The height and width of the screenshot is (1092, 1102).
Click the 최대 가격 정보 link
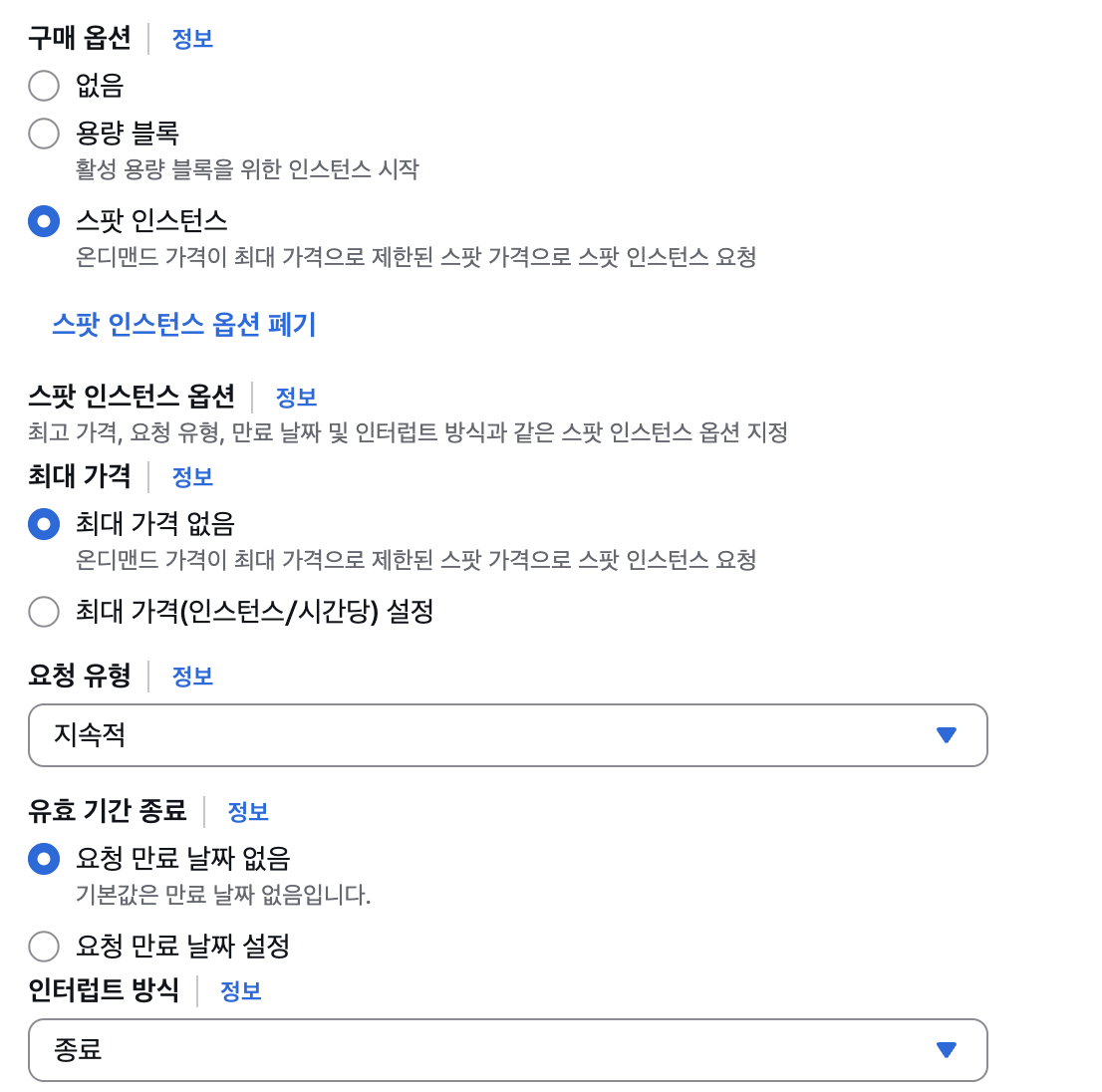192,477
